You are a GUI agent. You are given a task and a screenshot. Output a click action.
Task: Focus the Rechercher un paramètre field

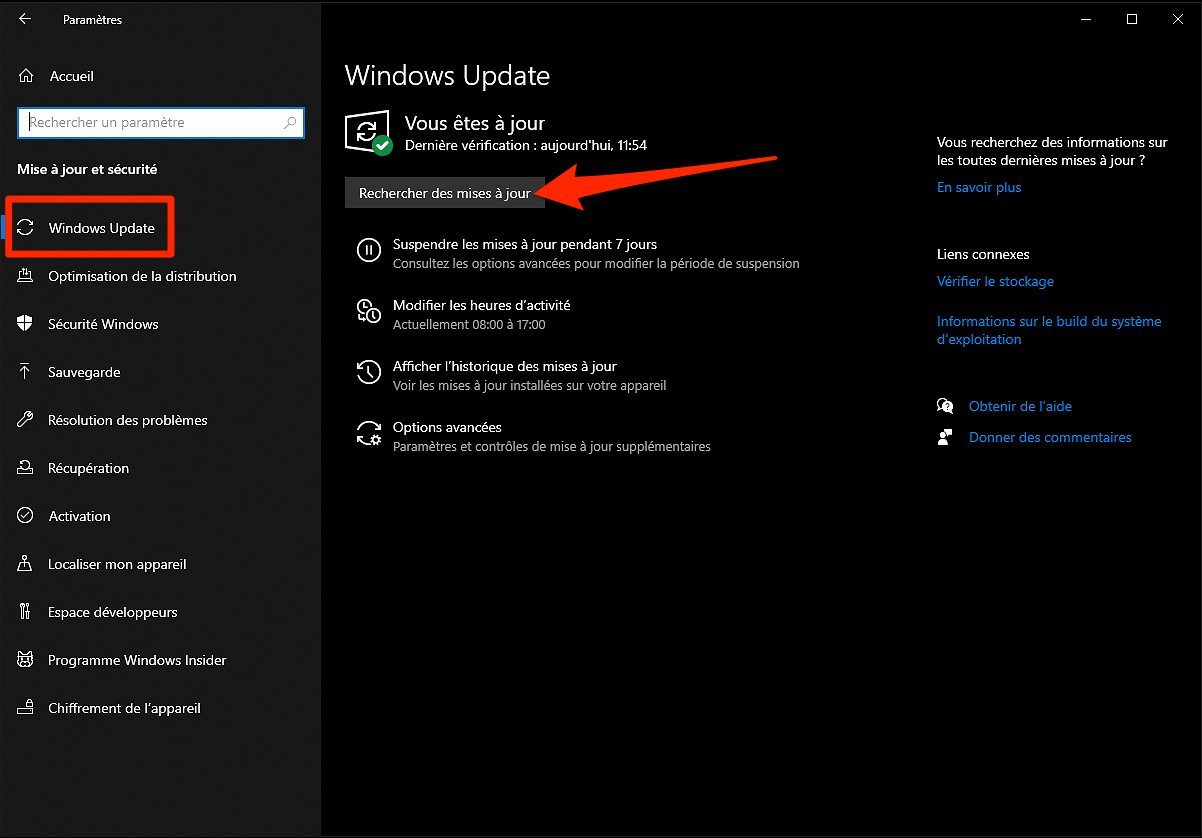[161, 123]
